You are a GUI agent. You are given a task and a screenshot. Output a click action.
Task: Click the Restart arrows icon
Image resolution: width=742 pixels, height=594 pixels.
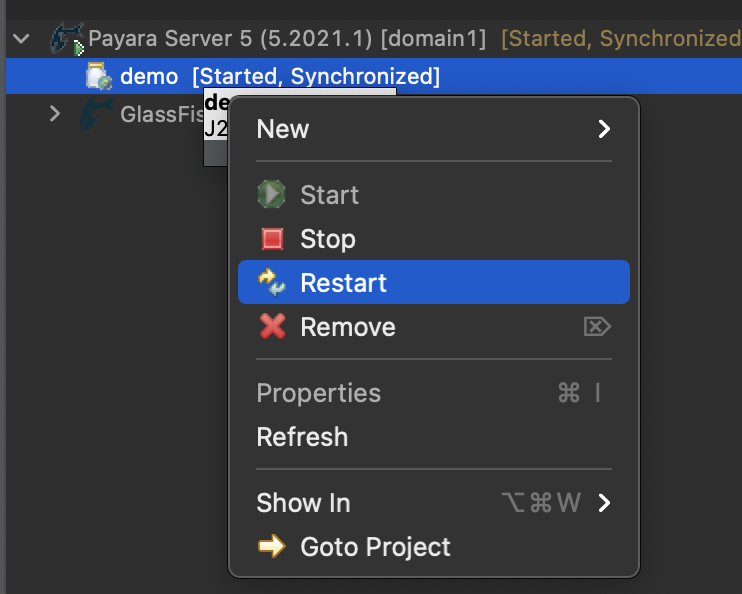coord(272,283)
